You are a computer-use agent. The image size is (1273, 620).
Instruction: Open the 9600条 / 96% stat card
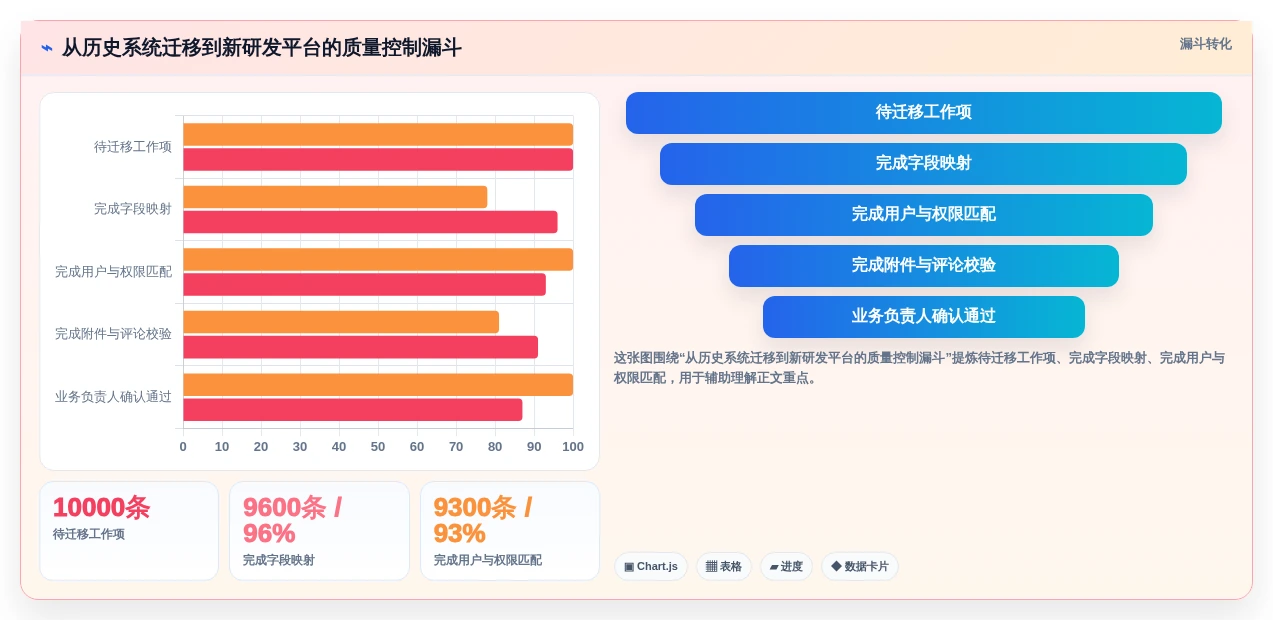[319, 531]
